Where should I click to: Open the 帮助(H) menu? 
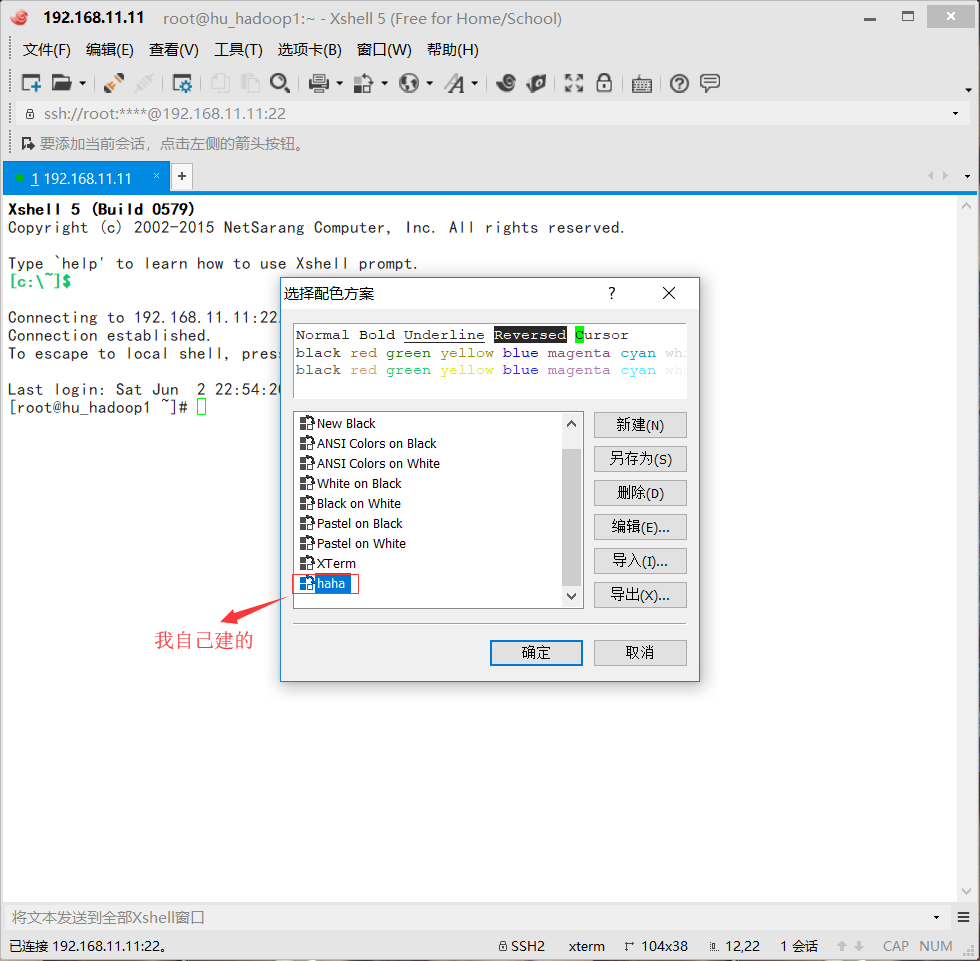452,49
